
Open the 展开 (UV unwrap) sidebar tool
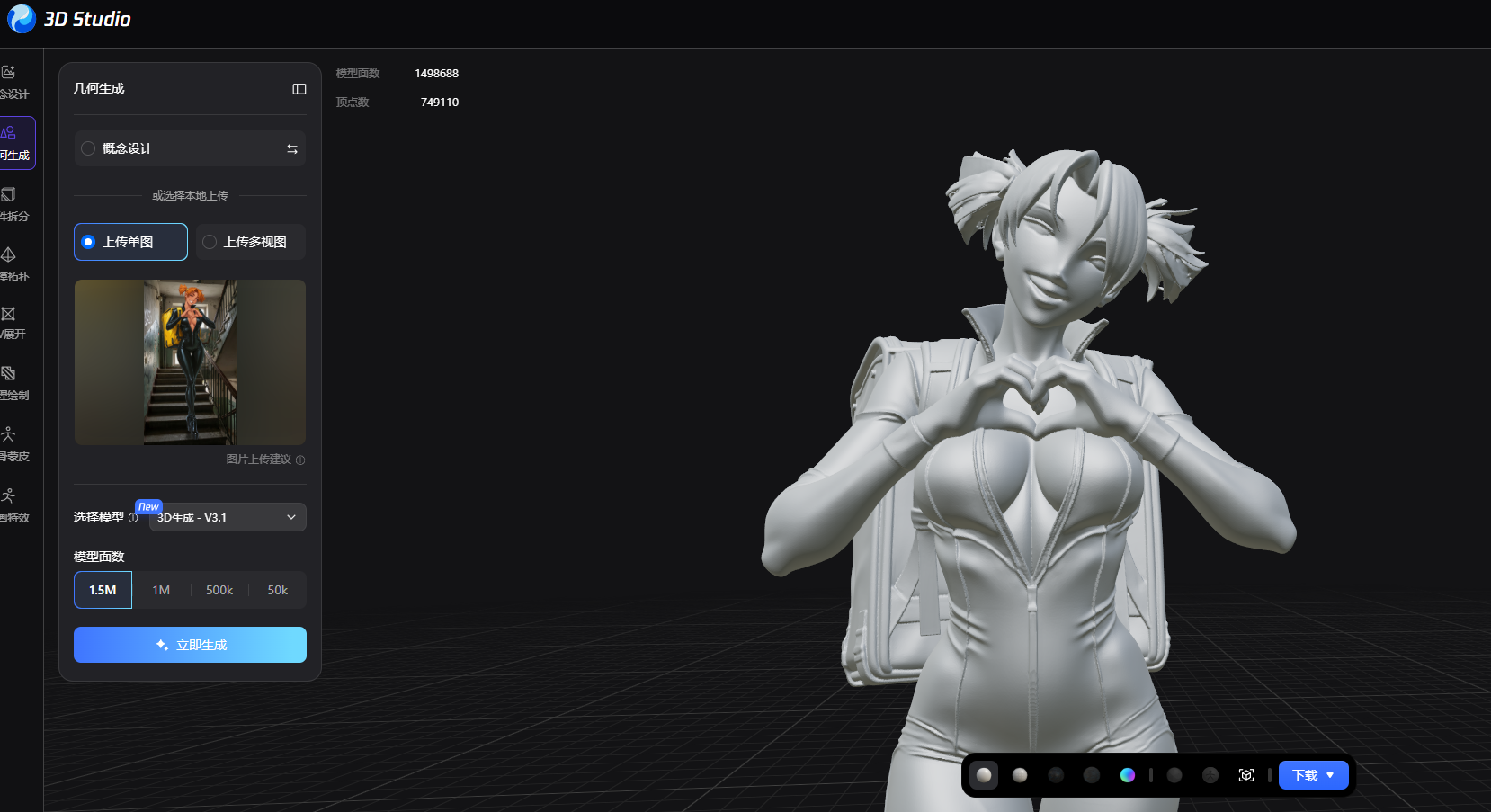click(14, 323)
